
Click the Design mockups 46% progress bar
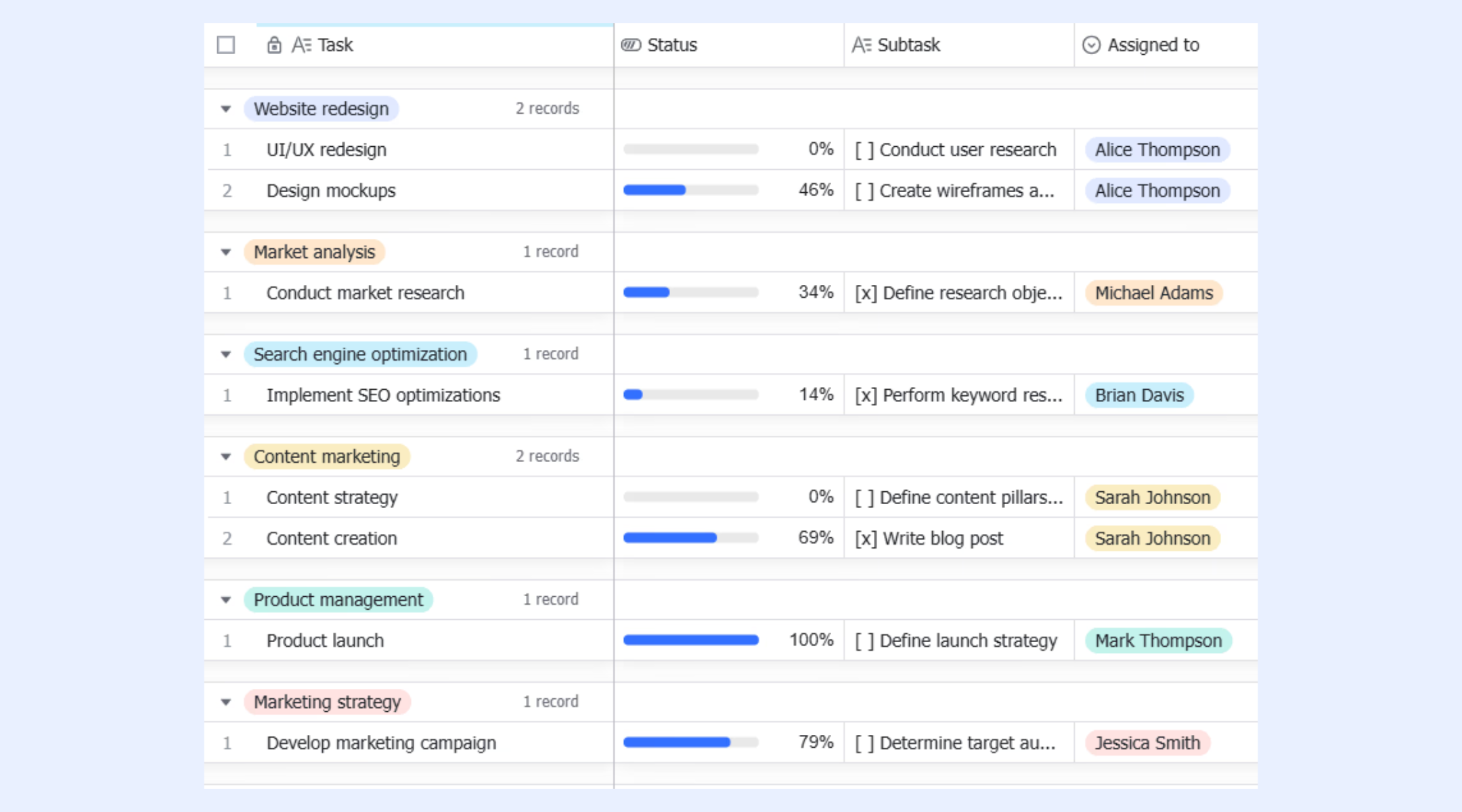pyautogui.click(x=690, y=190)
